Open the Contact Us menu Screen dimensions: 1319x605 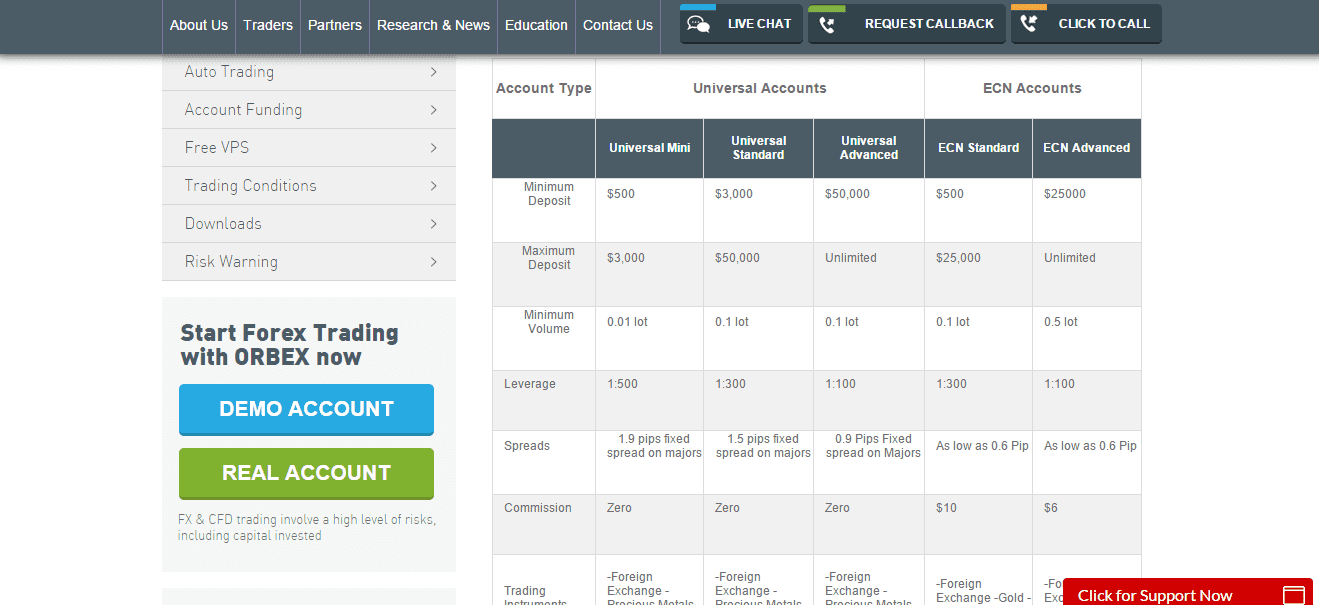pos(618,25)
